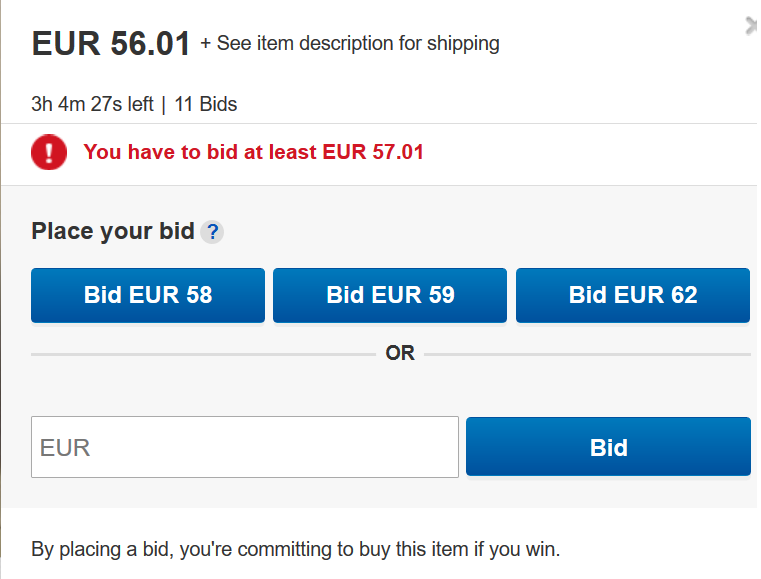Screen dimensions: 761x579
Task: Click the minimum bid EUR 57.01 error message
Action: [x=253, y=152]
